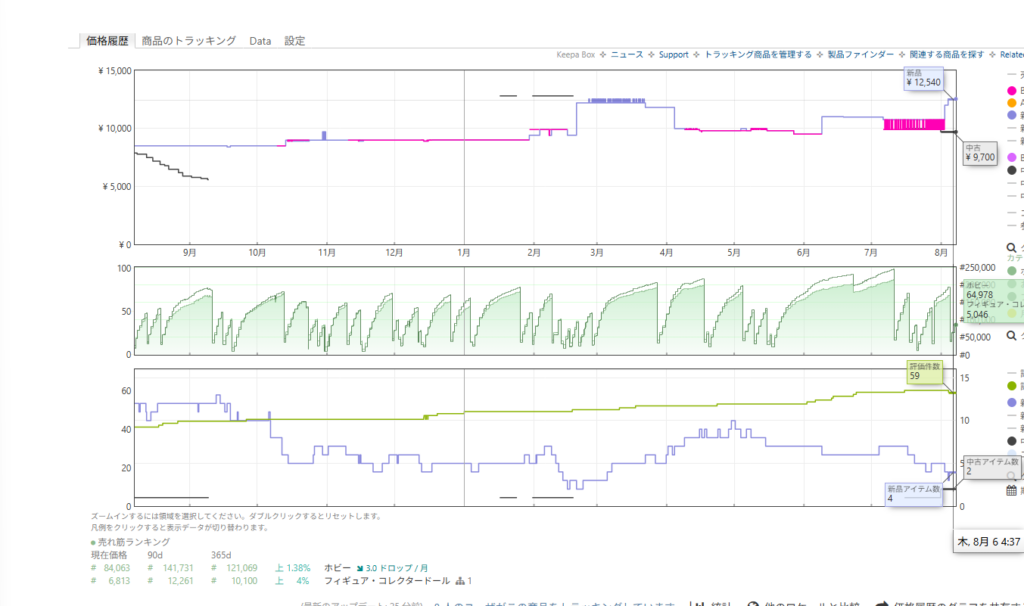Viewport: 1024px width, 606px height.
Task: Click the 新品 ¥12,540 price tooltip
Action: 923,78
